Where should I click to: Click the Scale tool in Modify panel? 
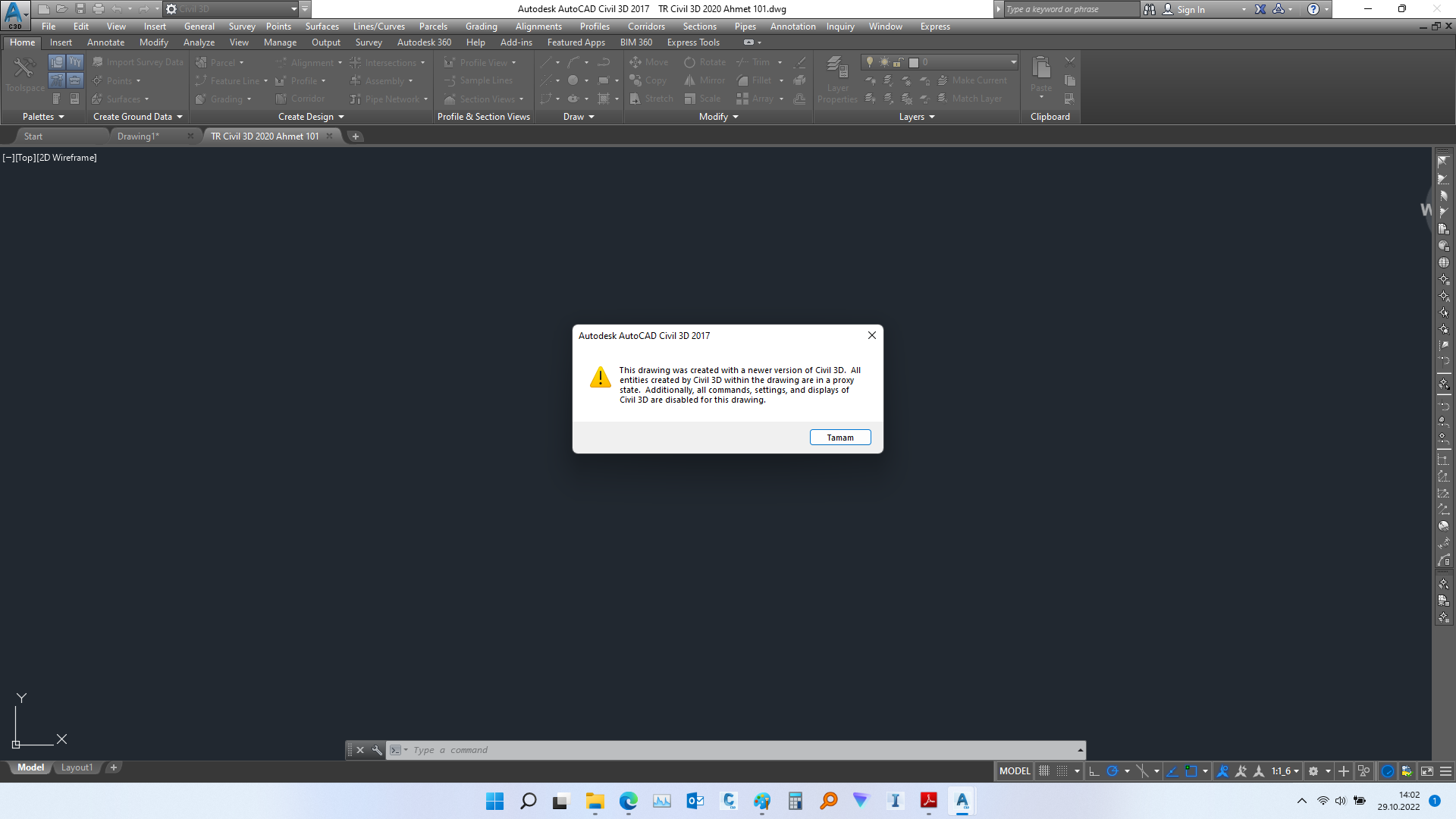[x=703, y=99]
